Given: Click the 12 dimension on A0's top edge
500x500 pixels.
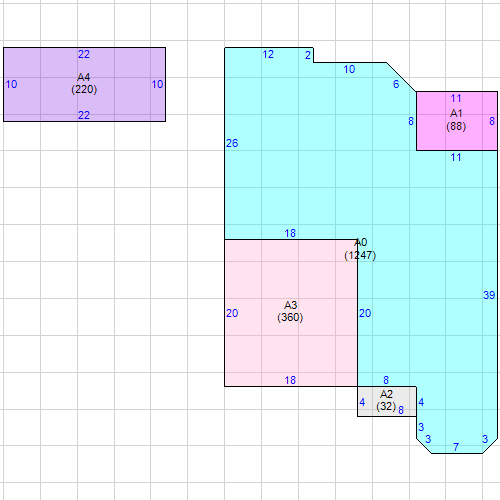Looking at the screenshot, I should (268, 54).
